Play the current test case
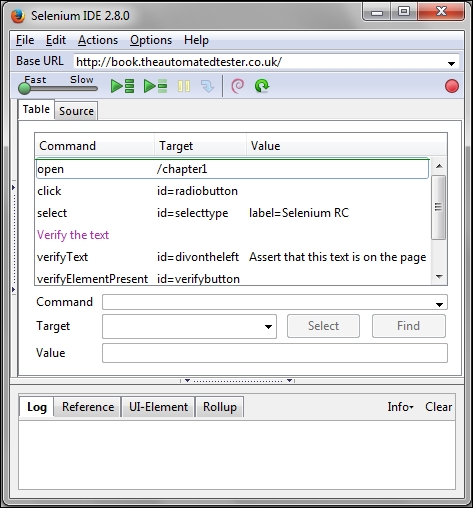This screenshot has height=508, width=473. click(x=155, y=86)
